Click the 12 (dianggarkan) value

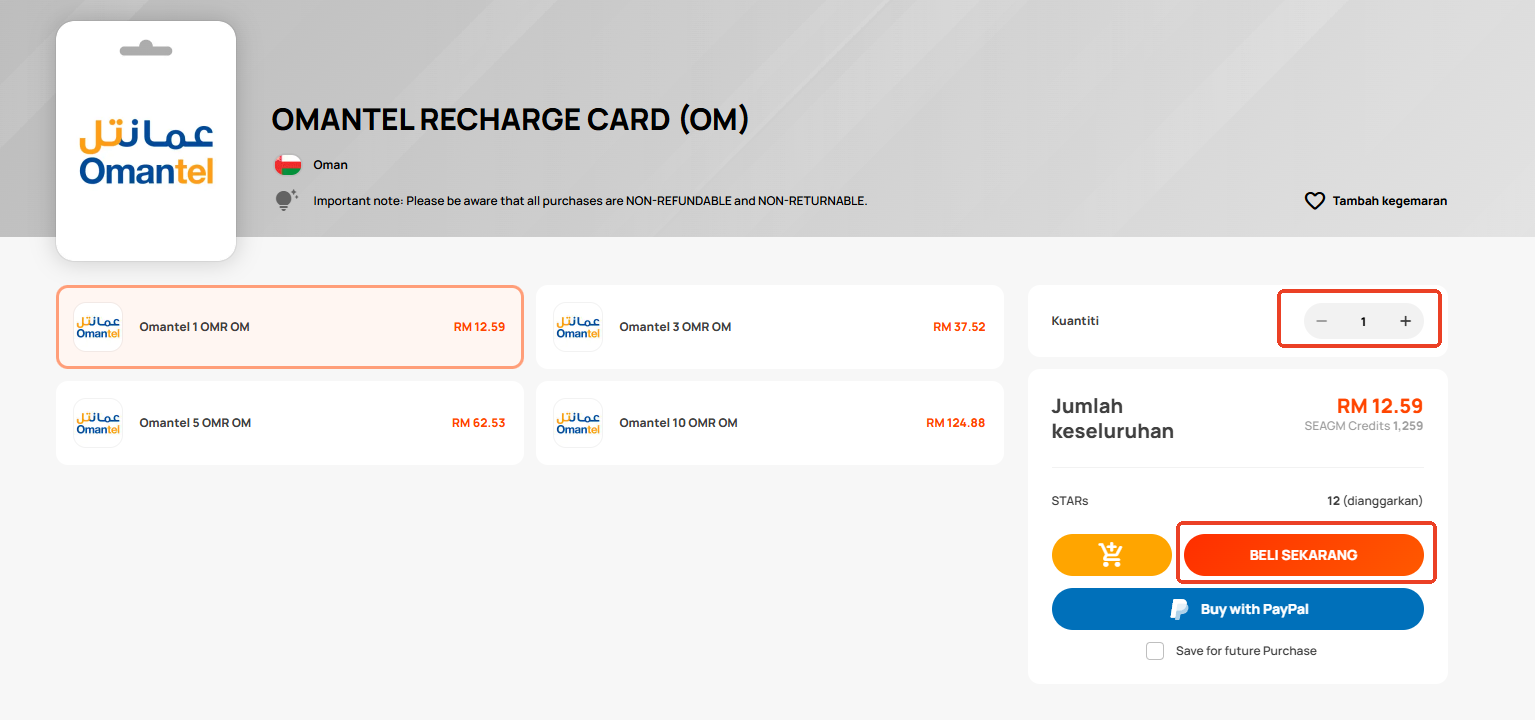[1375, 501]
